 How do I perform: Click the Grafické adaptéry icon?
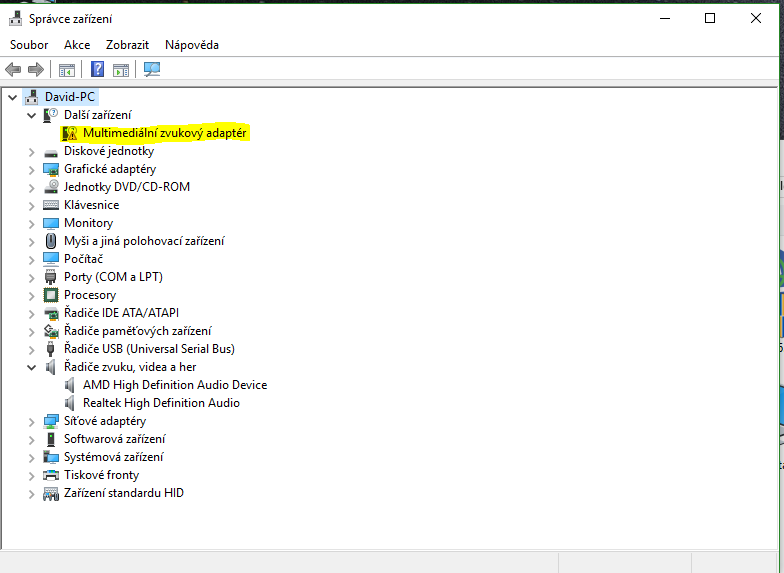50,170
